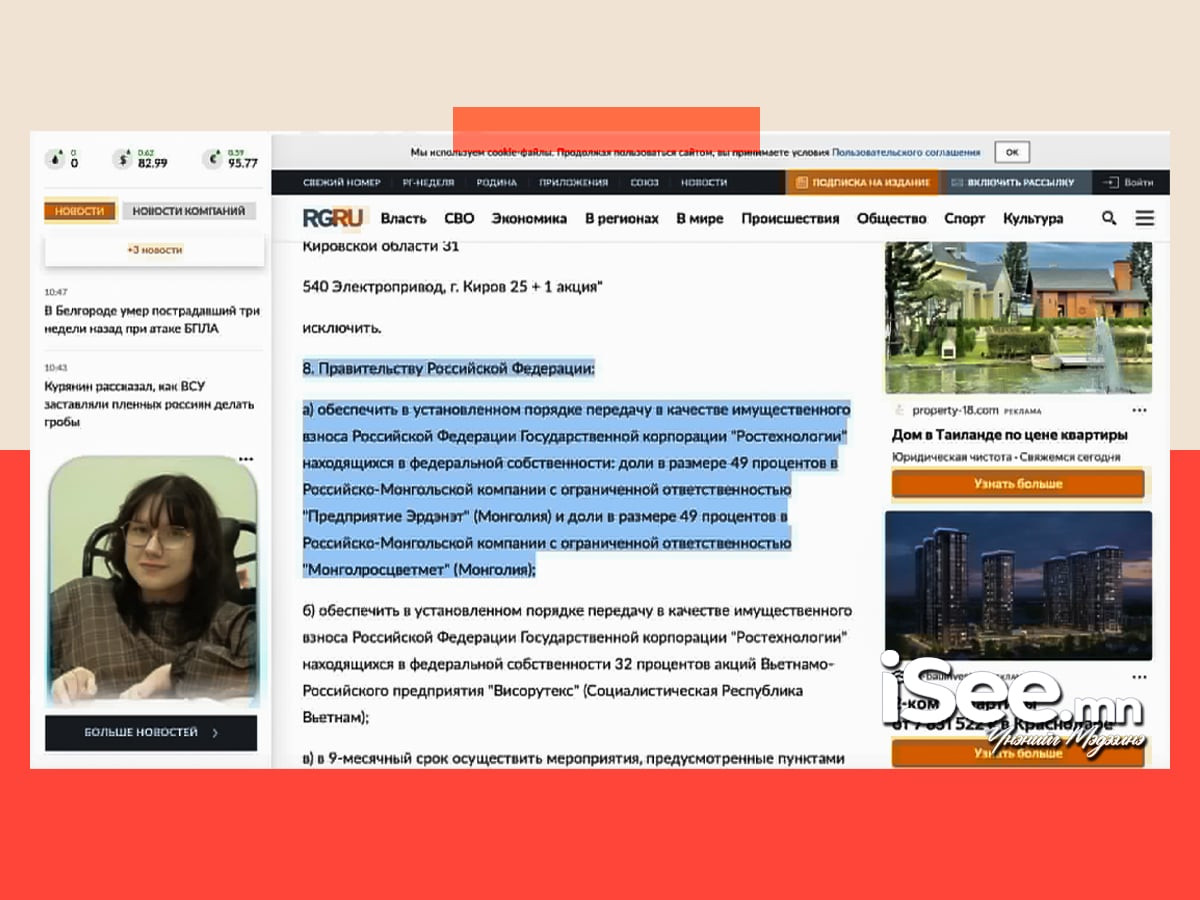Click the euro rate 95.77 indicator
Image resolution: width=1200 pixels, height=900 pixels.
(230, 158)
